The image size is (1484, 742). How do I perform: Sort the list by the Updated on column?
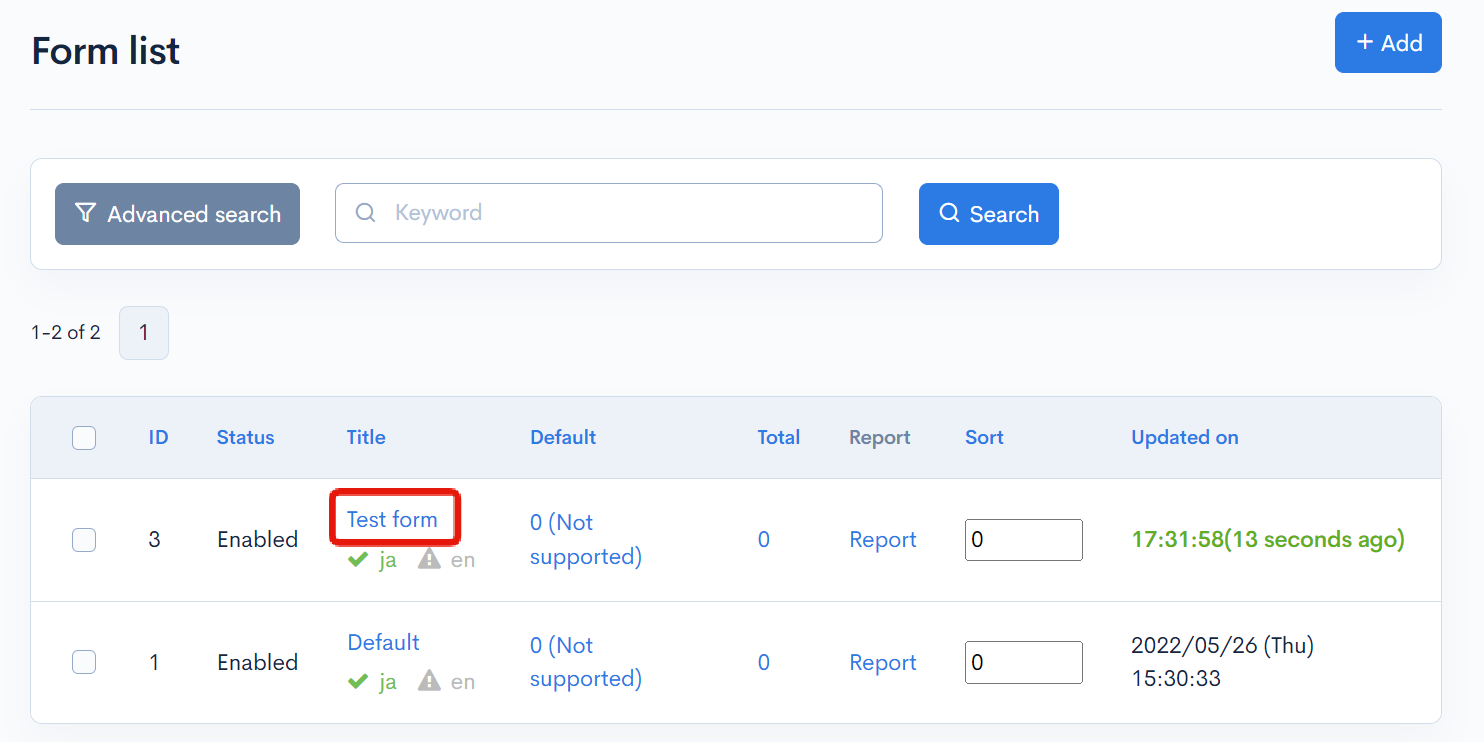[x=1184, y=437]
